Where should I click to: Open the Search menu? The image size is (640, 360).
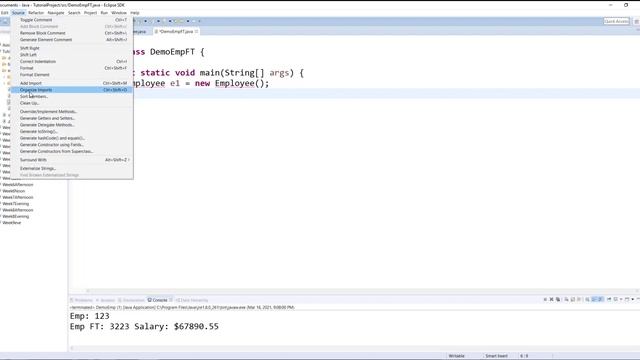[x=74, y=13]
